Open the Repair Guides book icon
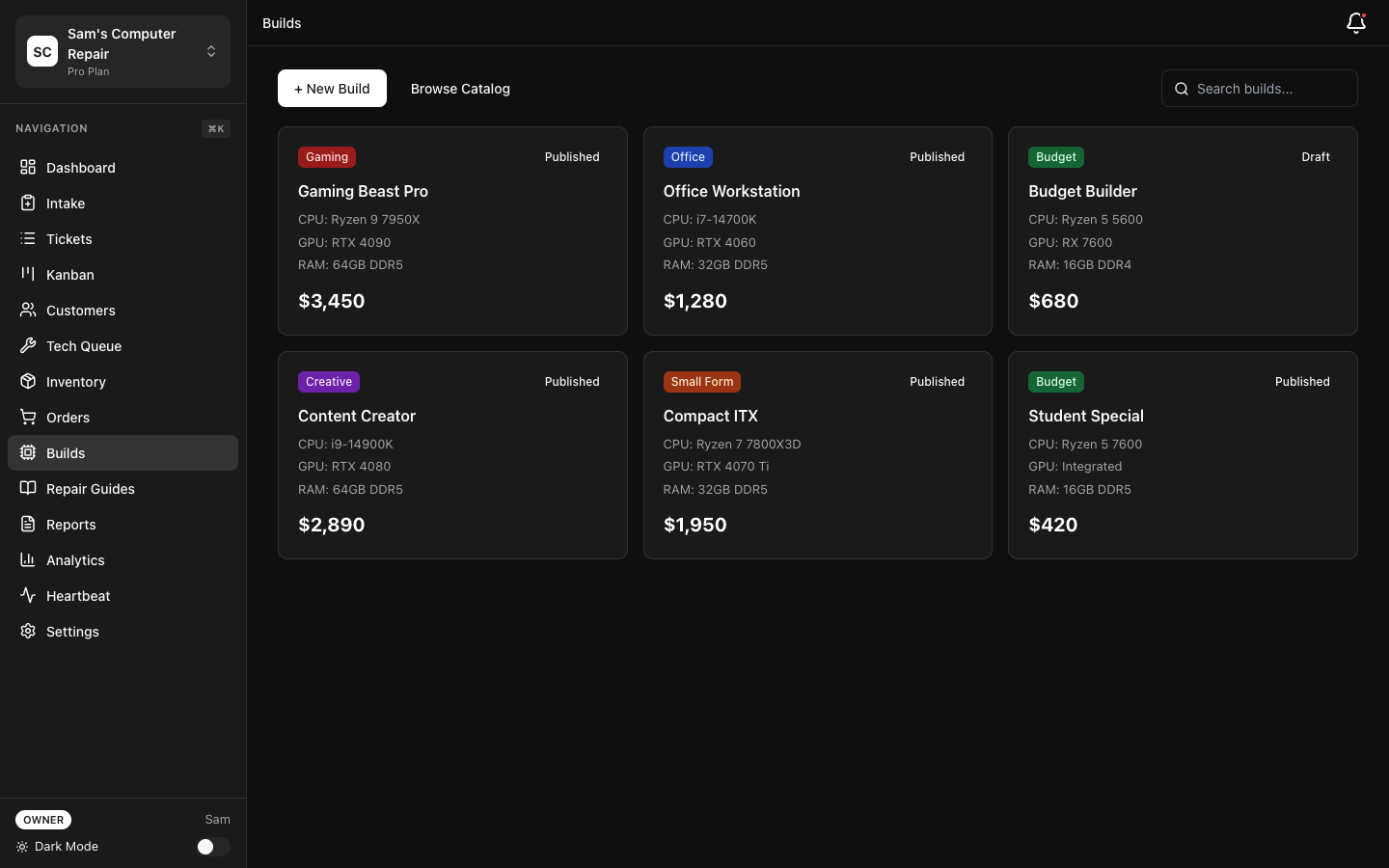The image size is (1389, 868). point(28,488)
